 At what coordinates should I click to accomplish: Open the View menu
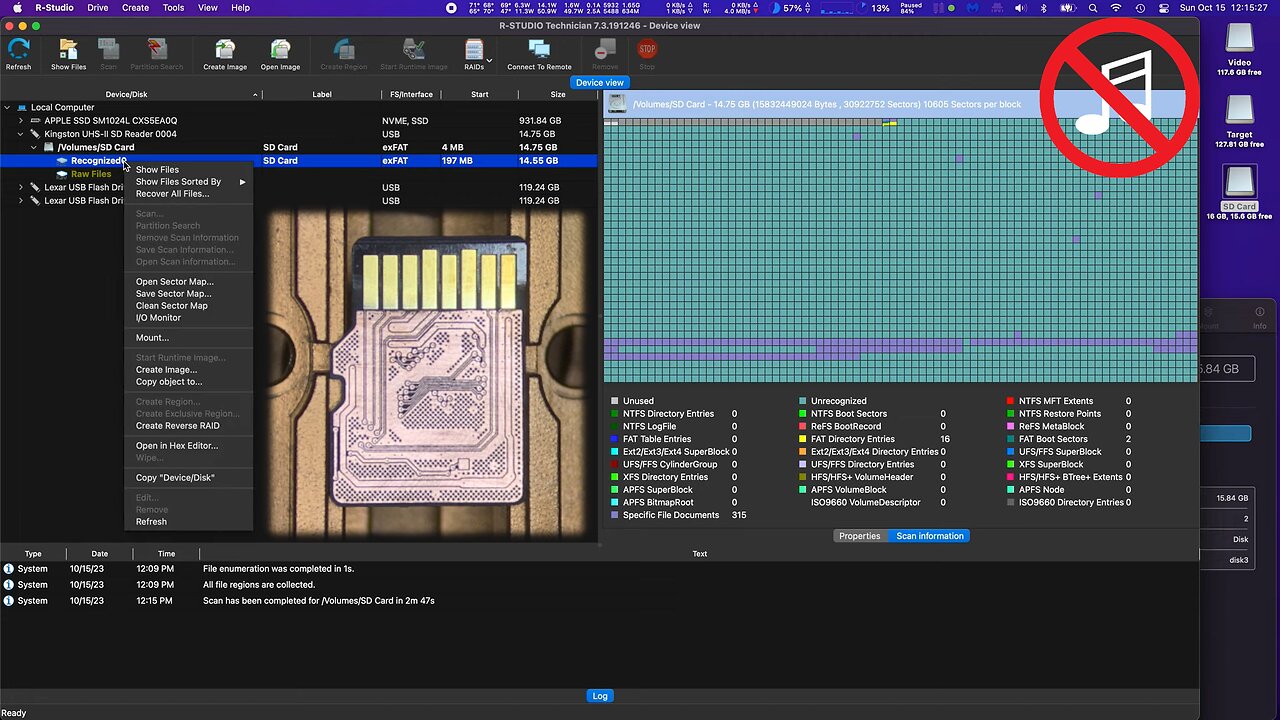click(x=207, y=7)
